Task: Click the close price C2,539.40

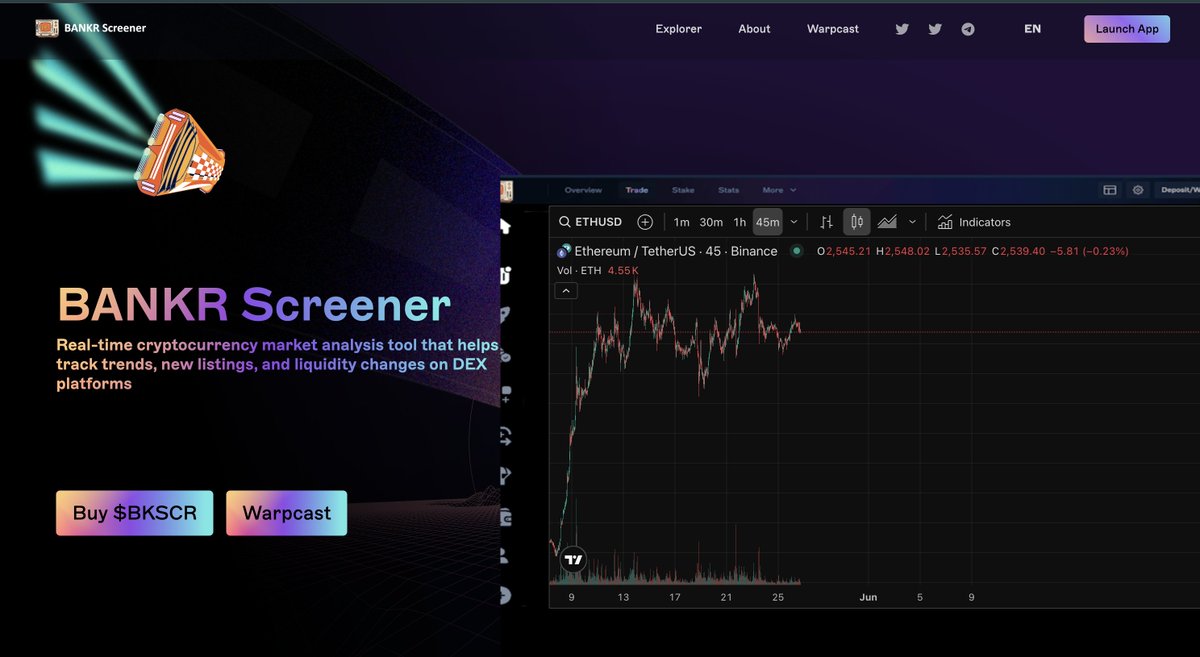Action: 1018,251
